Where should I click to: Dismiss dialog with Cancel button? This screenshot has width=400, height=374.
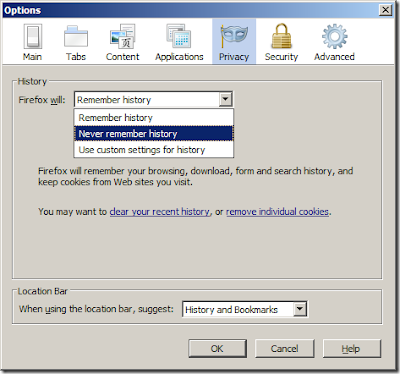284,349
